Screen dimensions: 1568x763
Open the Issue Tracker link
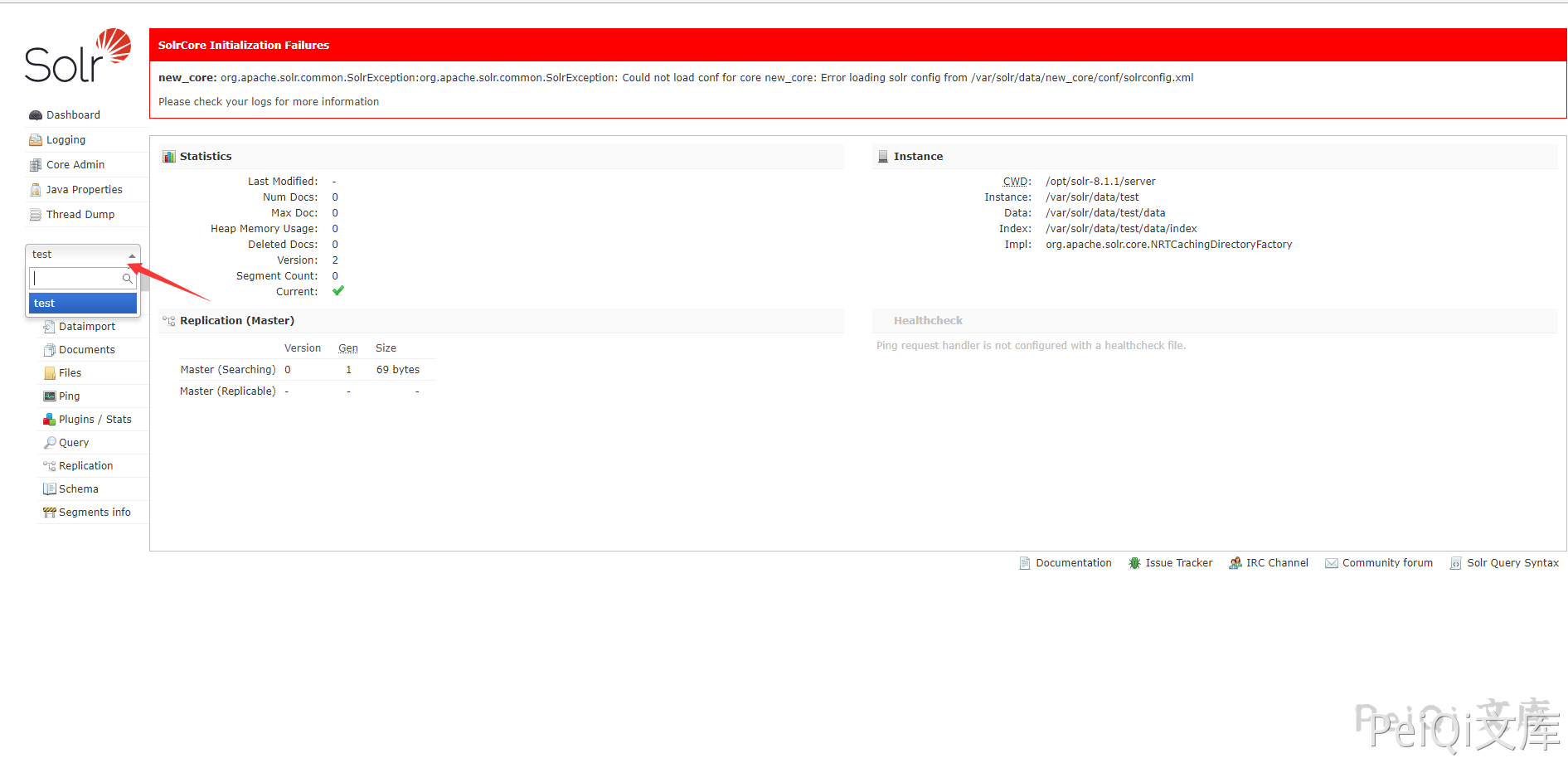pyautogui.click(x=1179, y=563)
